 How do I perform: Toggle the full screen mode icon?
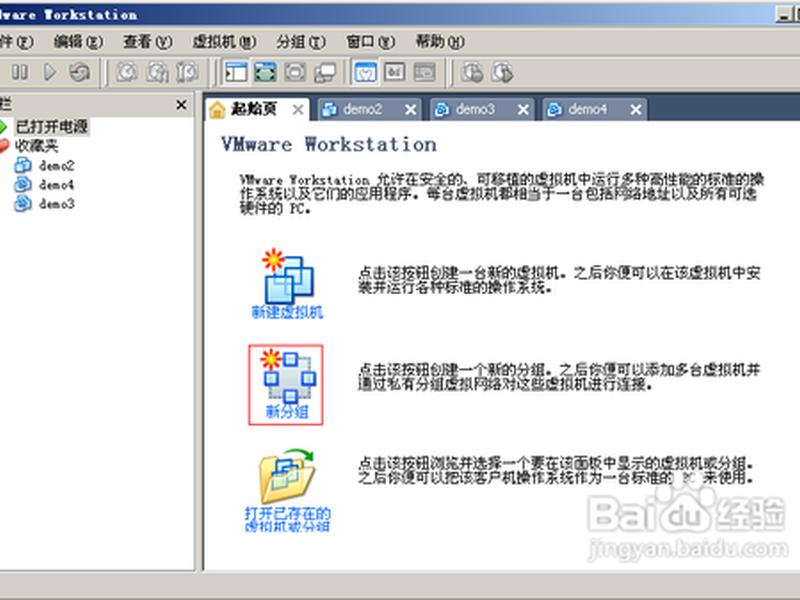(266, 72)
